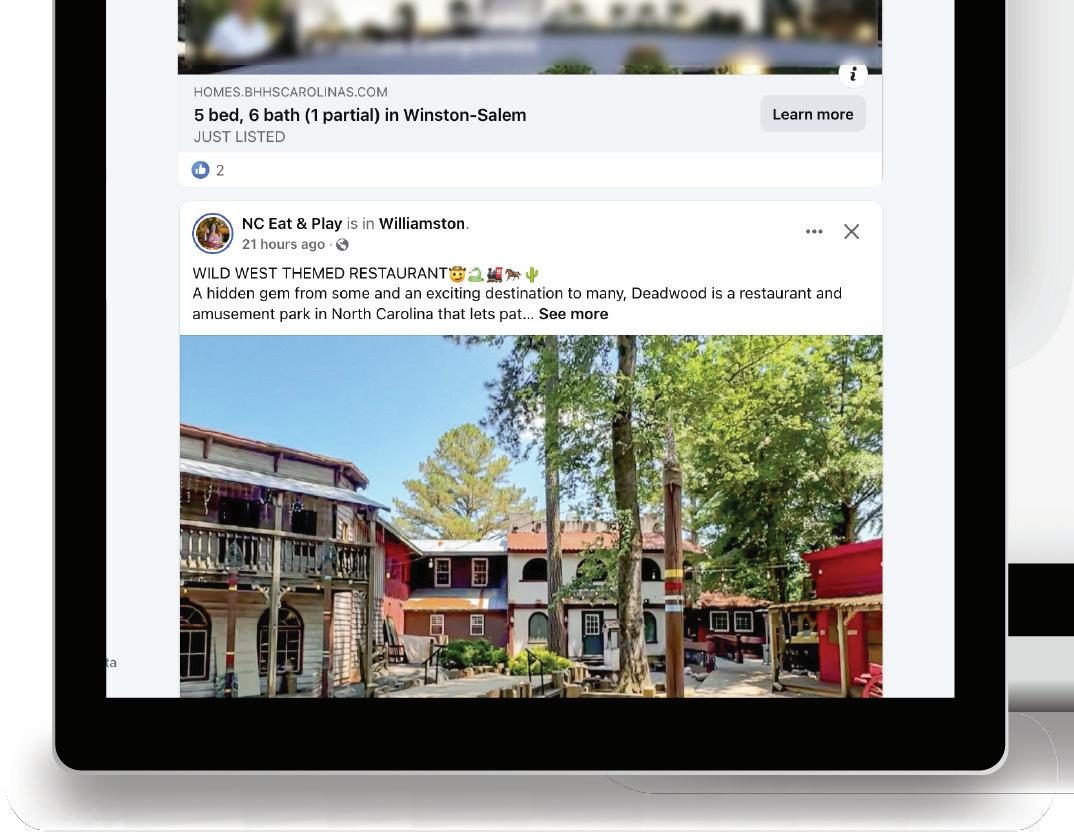Click the Learn more button on the listing ad
1074x833 pixels.
pos(812,114)
